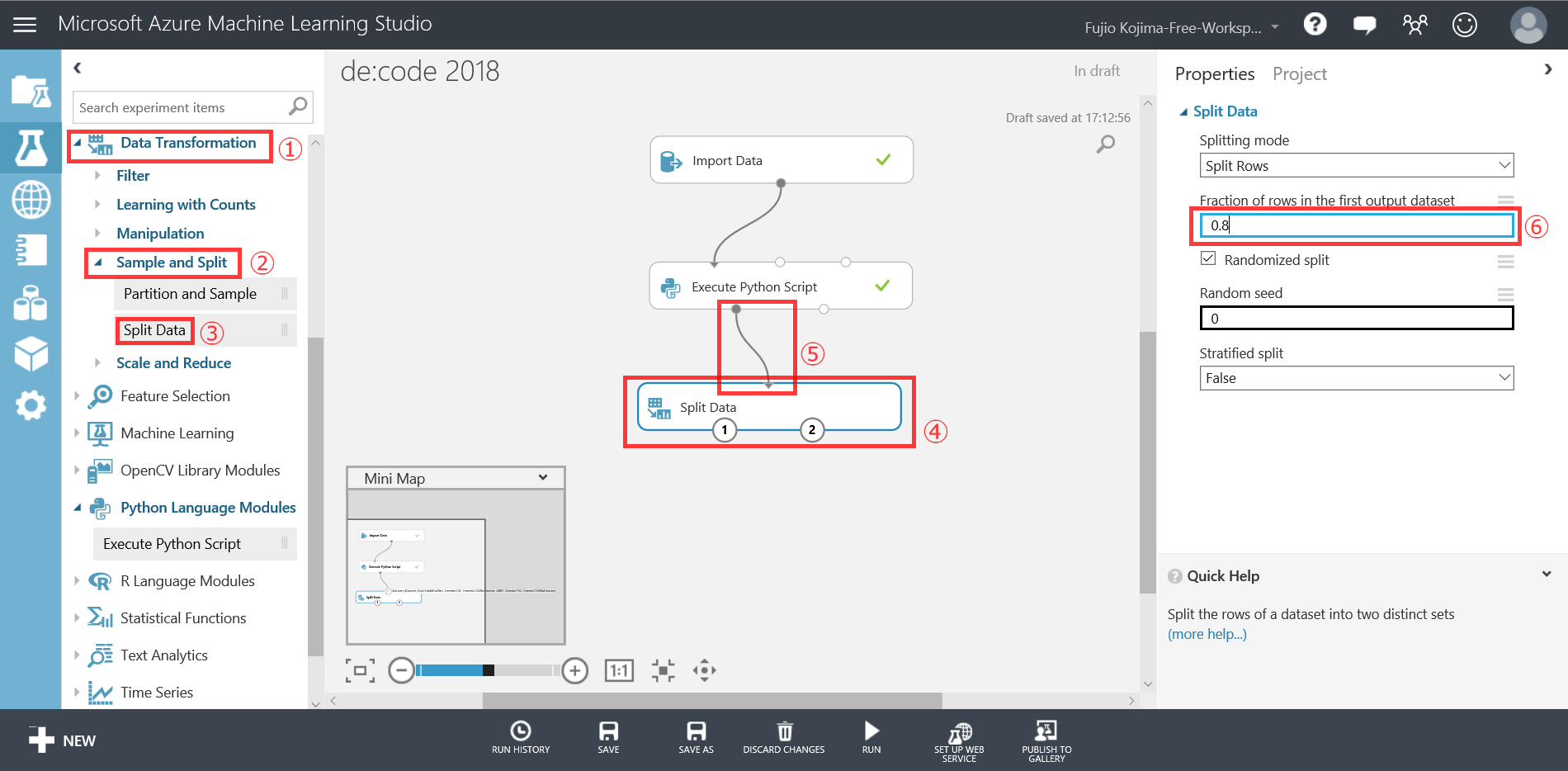Expand the Filter subcategory
The image size is (1568, 771).
point(97,175)
